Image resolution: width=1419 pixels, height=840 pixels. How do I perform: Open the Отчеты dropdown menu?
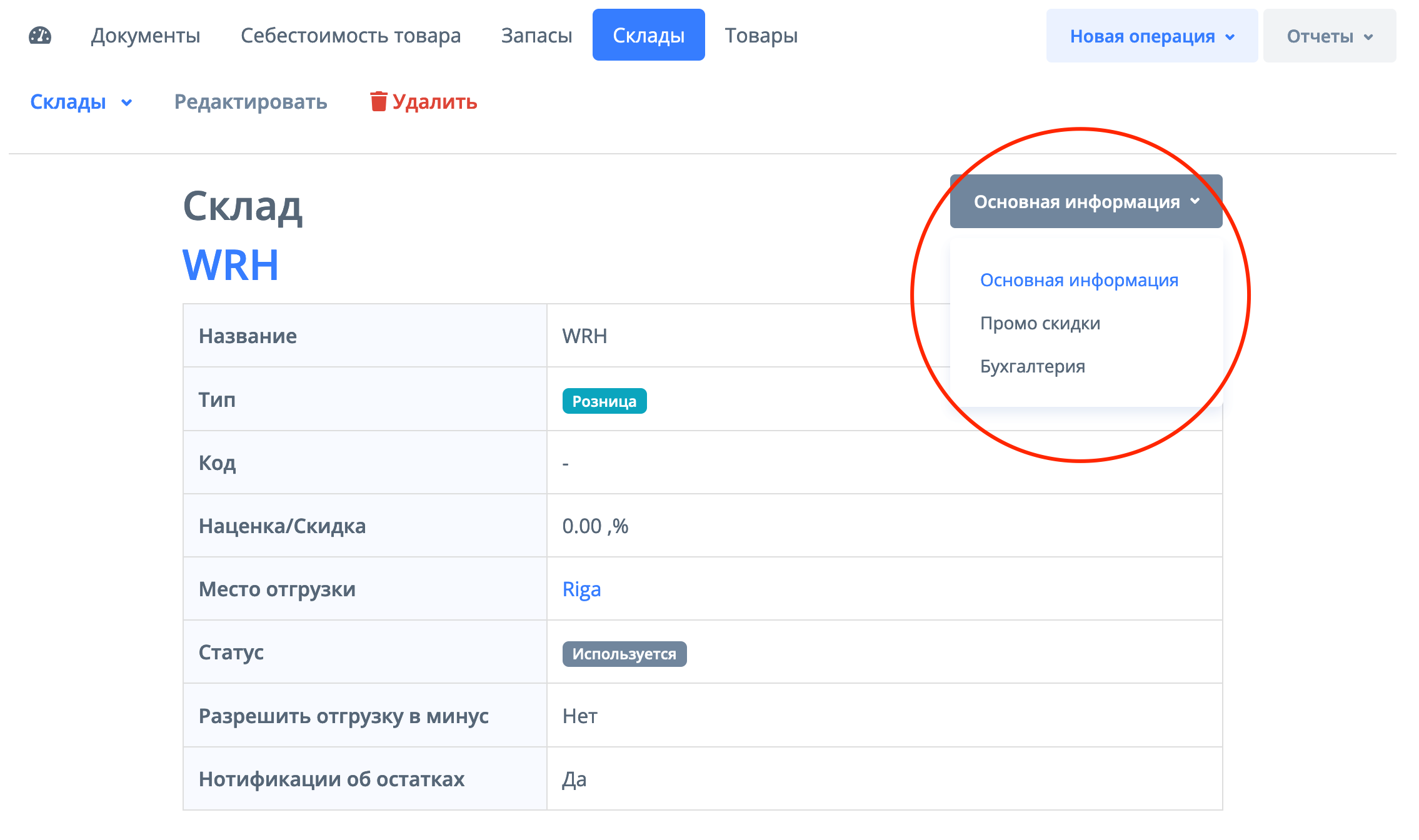1329,36
